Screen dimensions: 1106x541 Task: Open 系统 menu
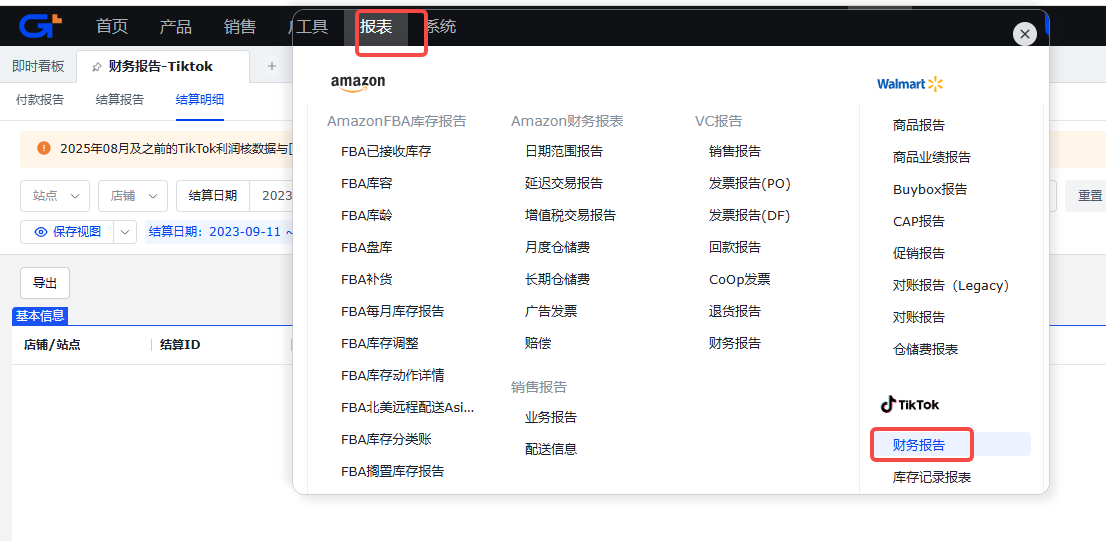[x=441, y=27]
